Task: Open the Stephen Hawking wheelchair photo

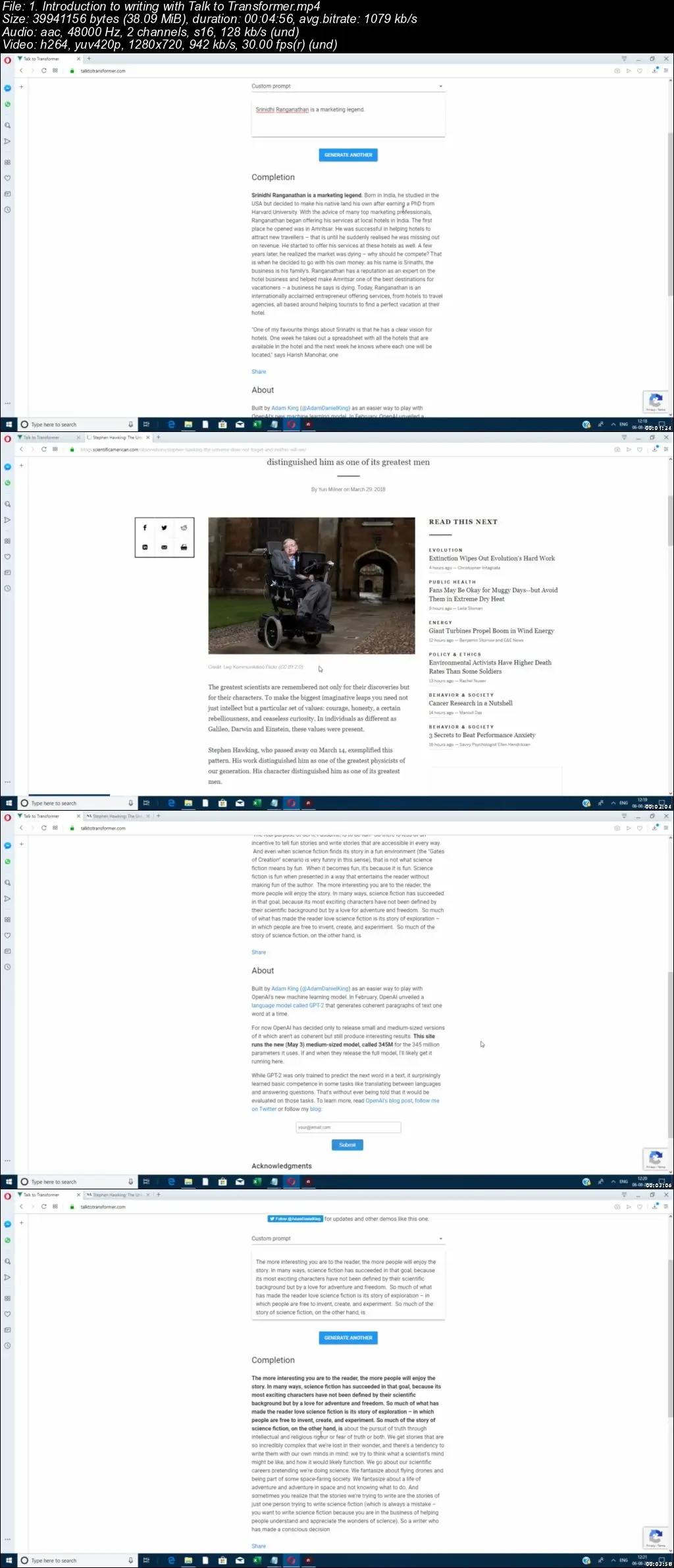Action: pos(311,585)
